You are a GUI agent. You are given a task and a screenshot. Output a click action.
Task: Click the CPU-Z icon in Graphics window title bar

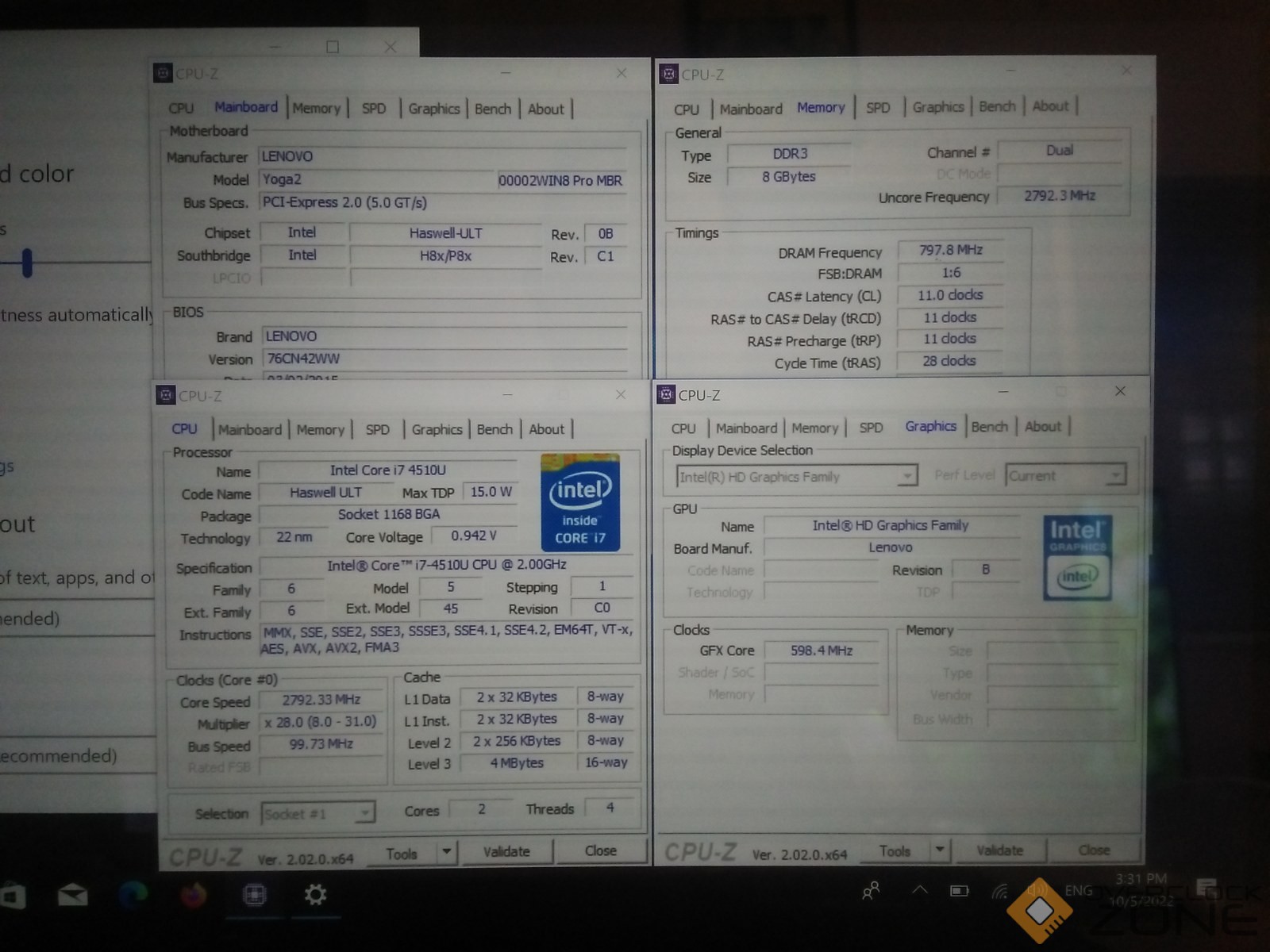tap(666, 394)
